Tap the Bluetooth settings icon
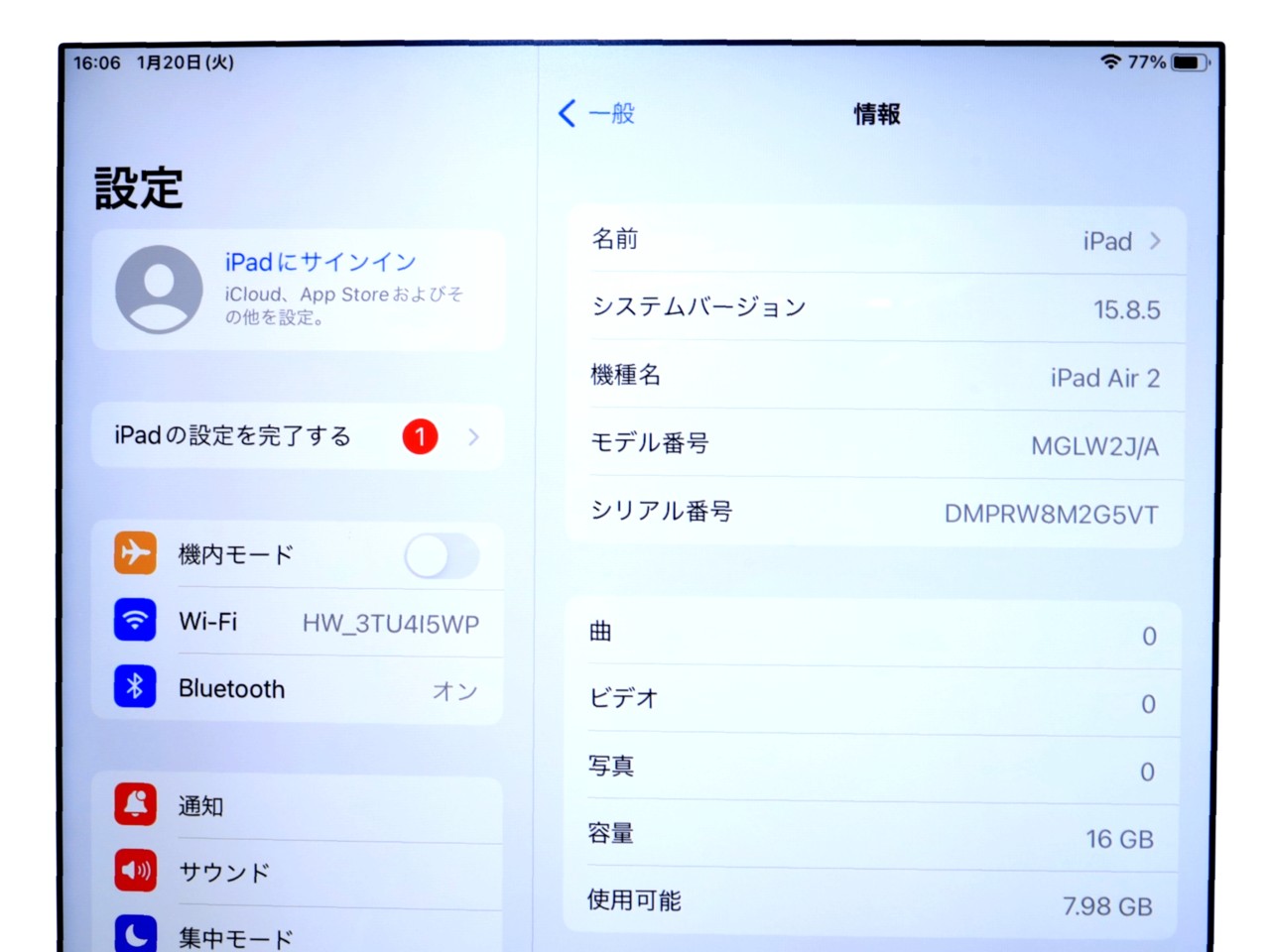Screen dimensions: 1270x952 pos(135,686)
